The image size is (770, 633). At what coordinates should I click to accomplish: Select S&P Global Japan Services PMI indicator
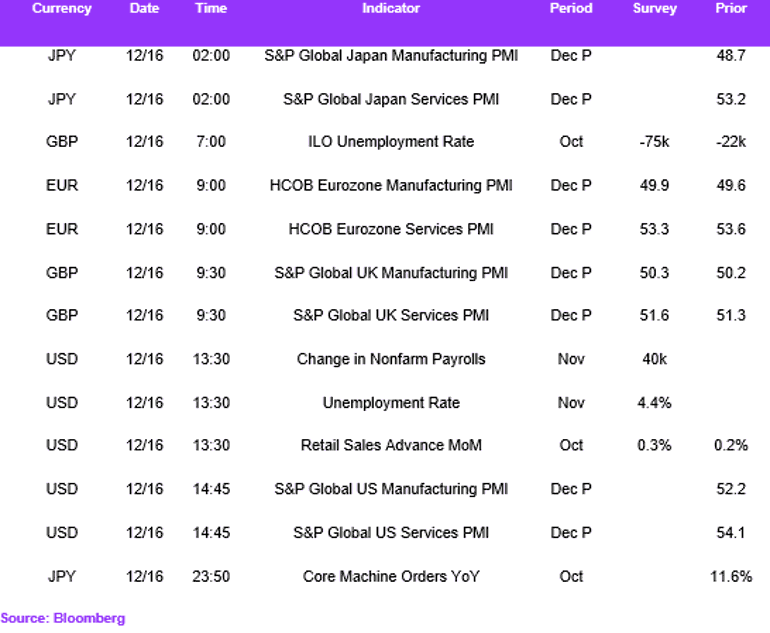(x=391, y=99)
